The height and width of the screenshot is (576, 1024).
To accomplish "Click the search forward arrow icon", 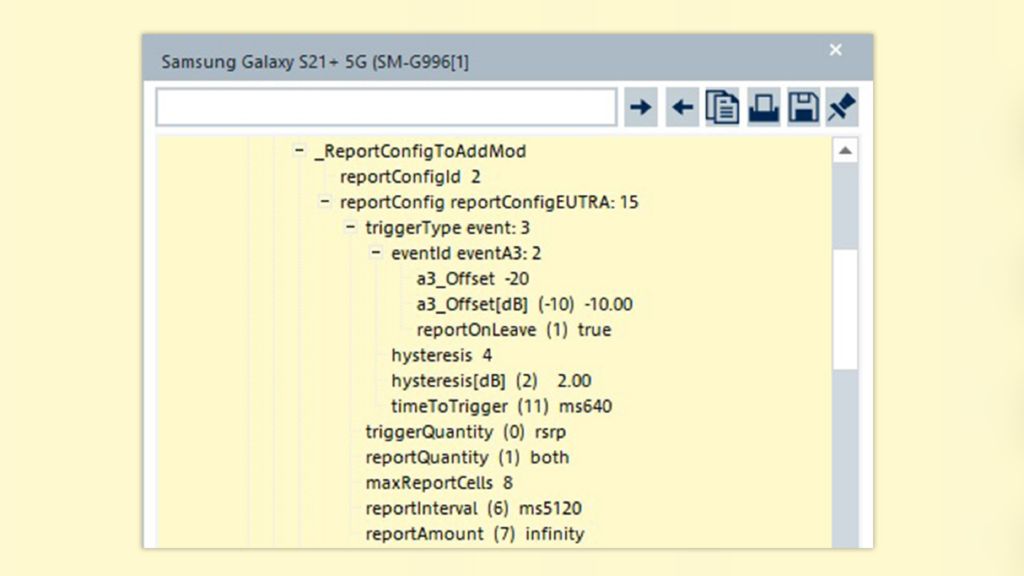I will point(640,106).
